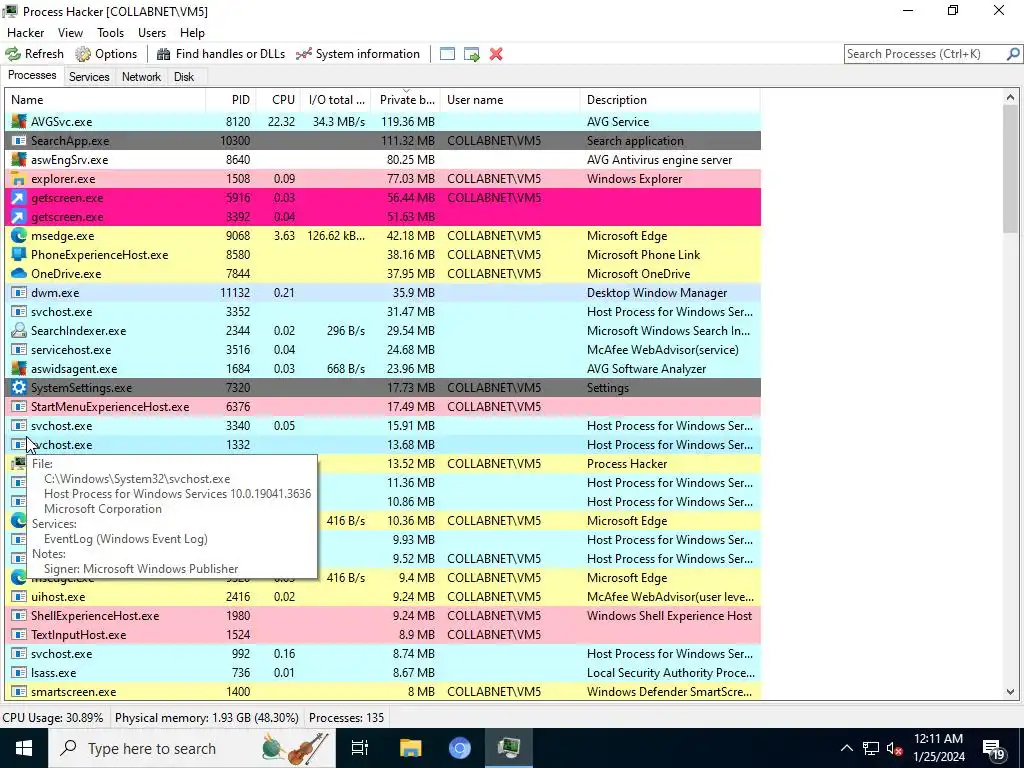The width and height of the screenshot is (1024, 768).
Task: Sort by the Name column header
Action: [x=106, y=100]
